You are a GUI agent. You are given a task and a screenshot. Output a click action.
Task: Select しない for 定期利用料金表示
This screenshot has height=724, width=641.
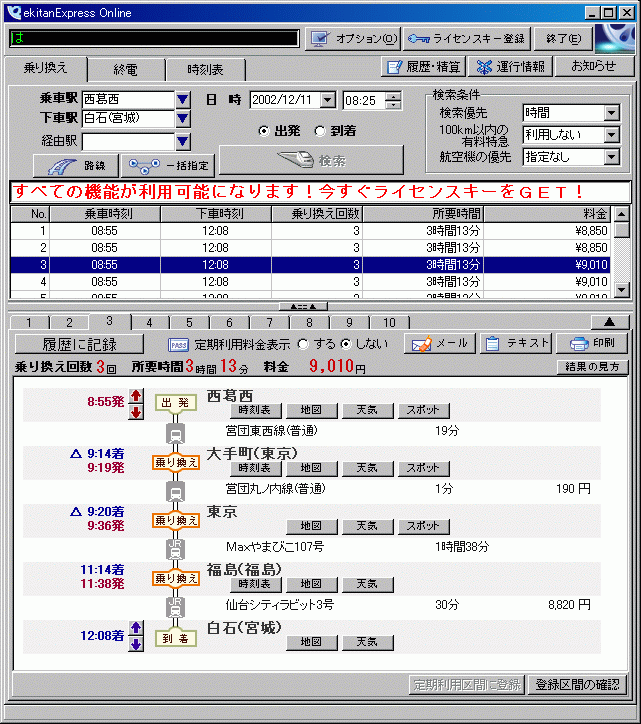point(345,344)
